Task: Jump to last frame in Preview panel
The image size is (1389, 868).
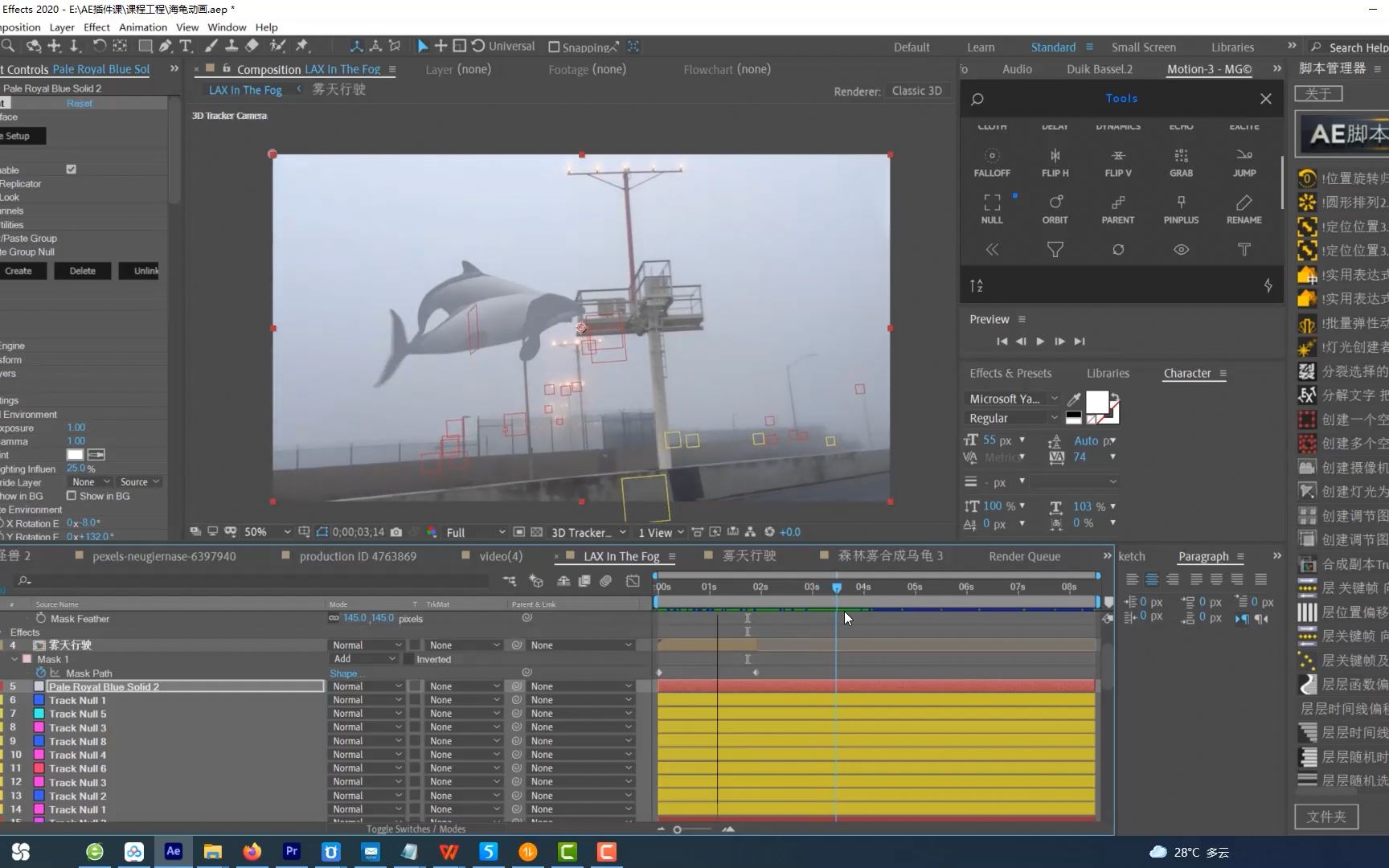Action: point(1080,342)
